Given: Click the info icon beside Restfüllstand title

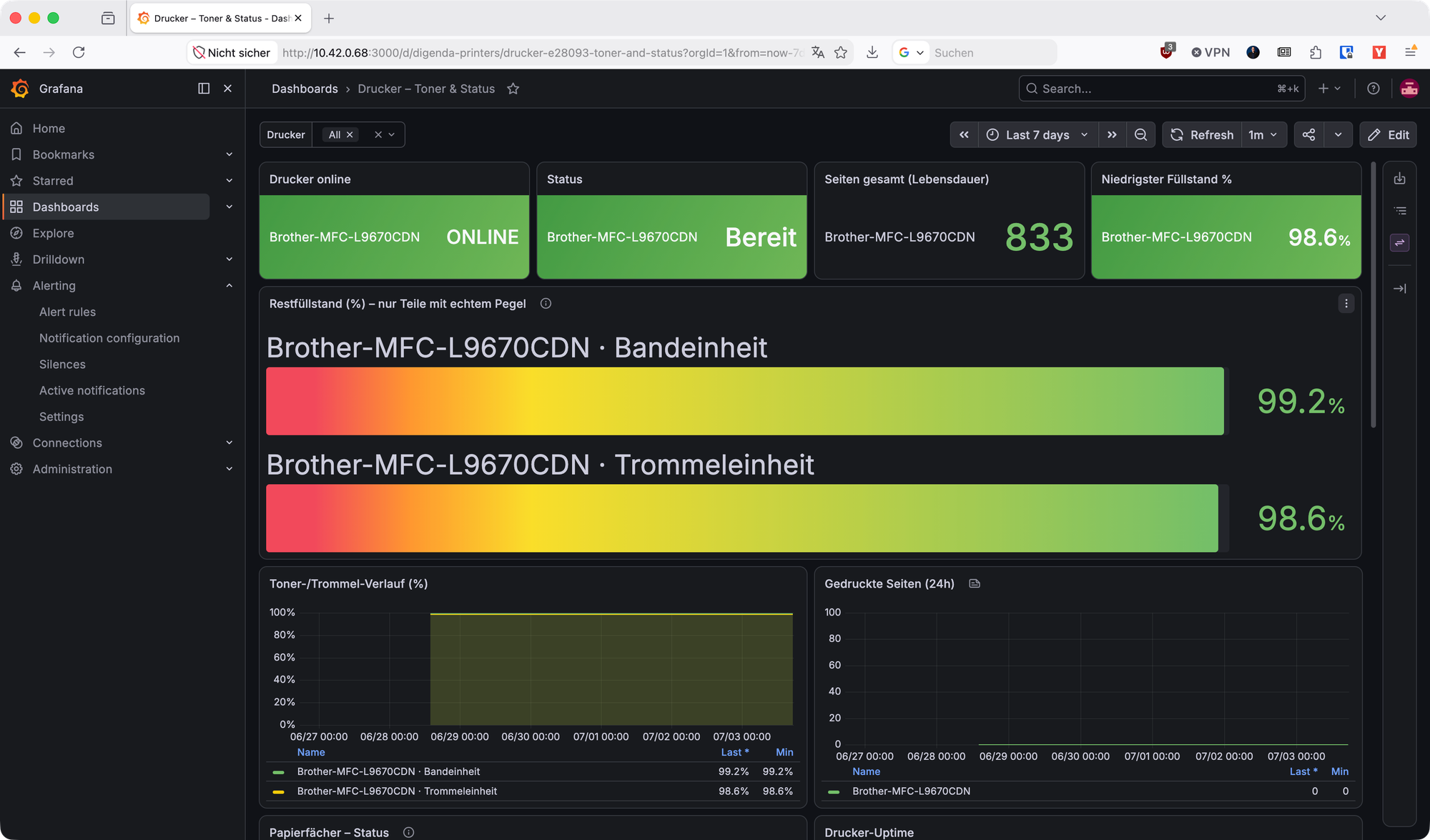Looking at the screenshot, I should click(x=546, y=304).
